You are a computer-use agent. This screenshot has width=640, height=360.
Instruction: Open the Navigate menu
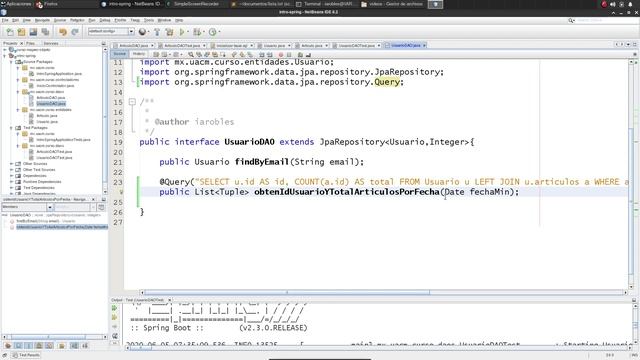pyautogui.click(x=42, y=20)
